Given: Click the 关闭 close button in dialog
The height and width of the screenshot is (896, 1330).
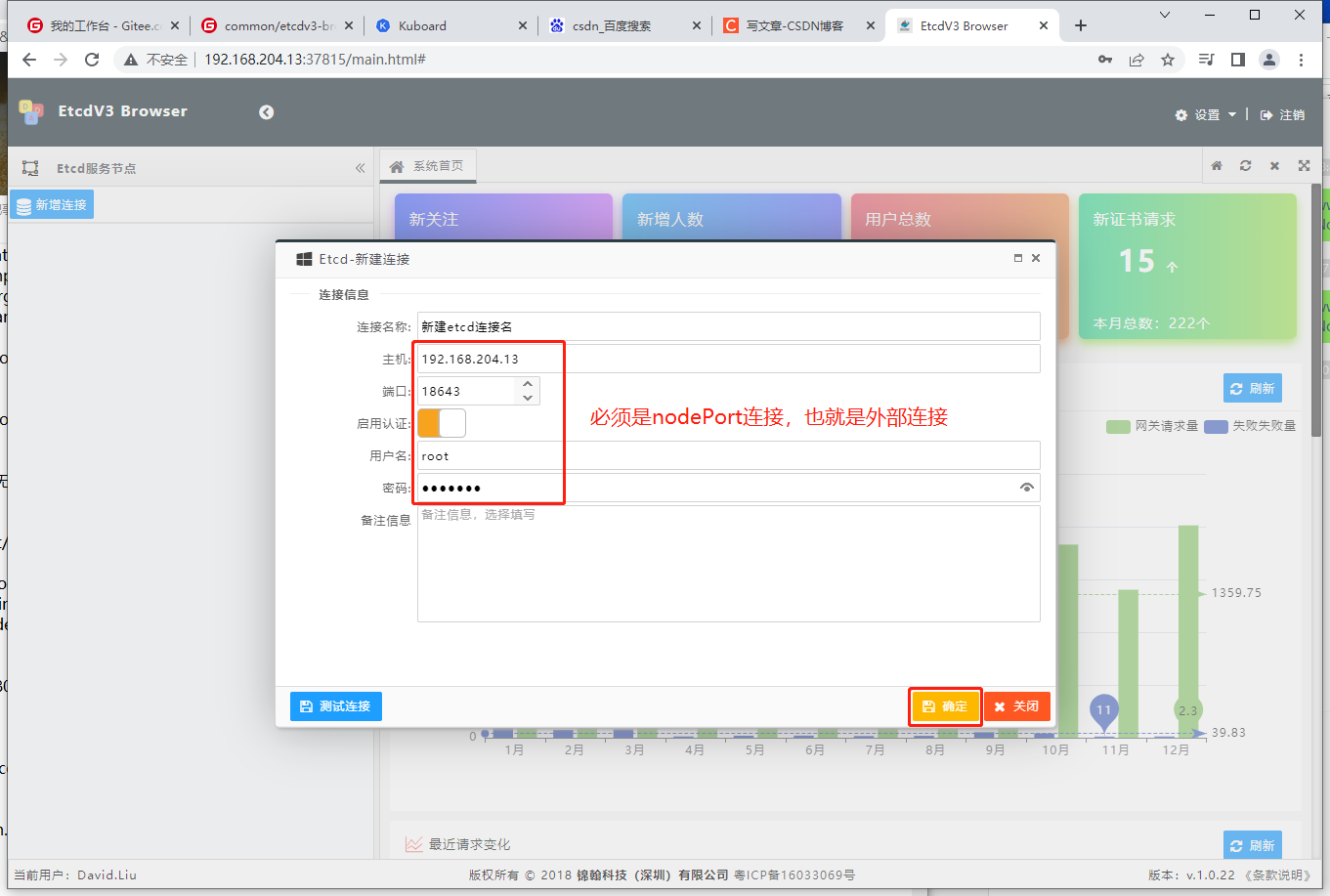Looking at the screenshot, I should pyautogui.click(x=1017, y=706).
